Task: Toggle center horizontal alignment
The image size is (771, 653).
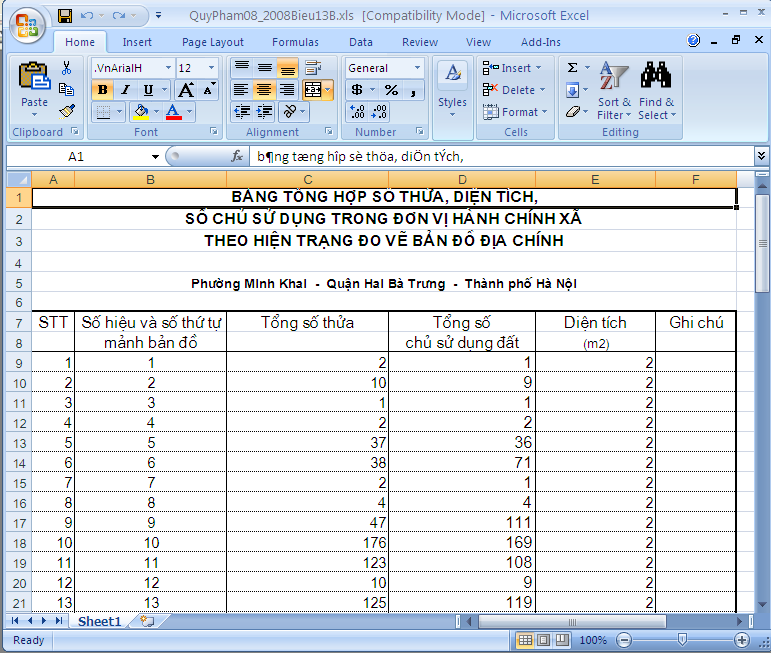Action: click(x=264, y=90)
